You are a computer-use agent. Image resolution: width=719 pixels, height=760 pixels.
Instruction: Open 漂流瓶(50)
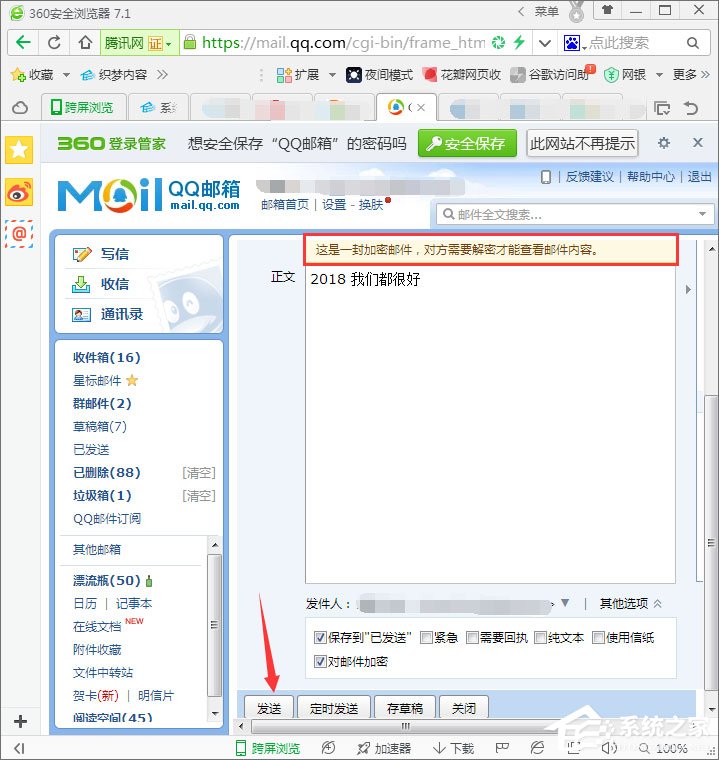tap(107, 580)
